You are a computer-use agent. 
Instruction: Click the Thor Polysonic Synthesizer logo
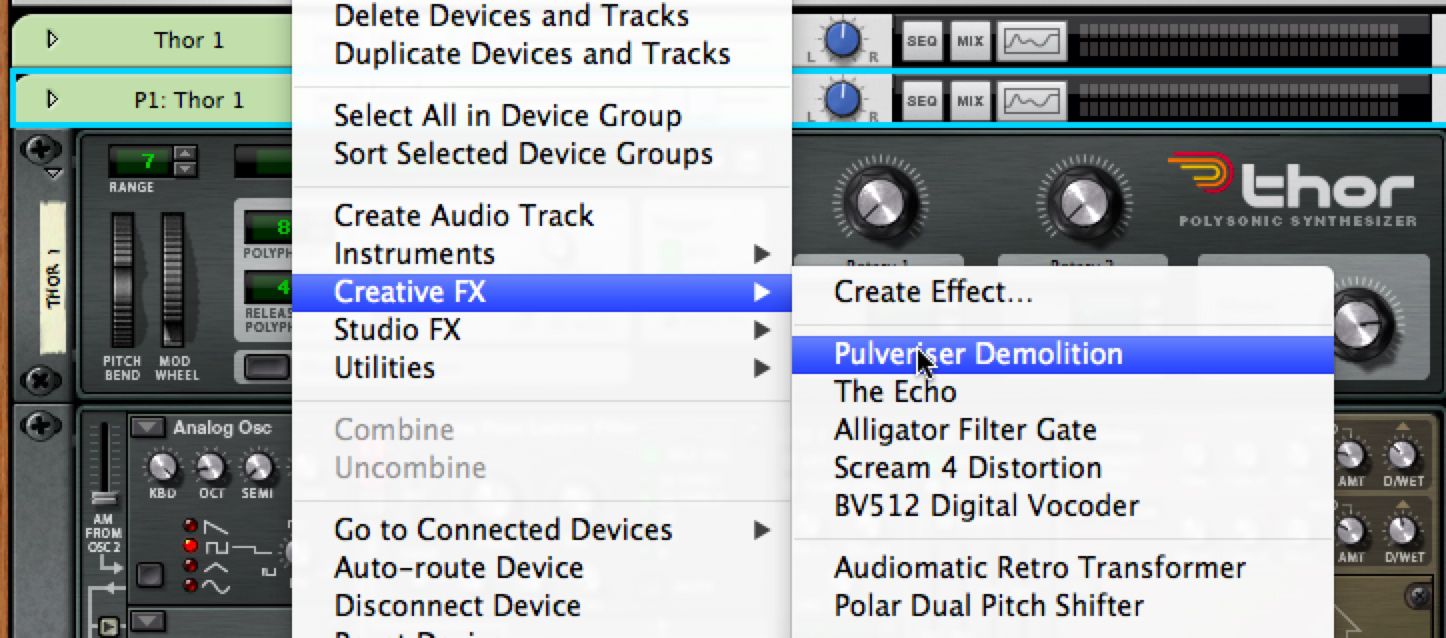click(1293, 188)
